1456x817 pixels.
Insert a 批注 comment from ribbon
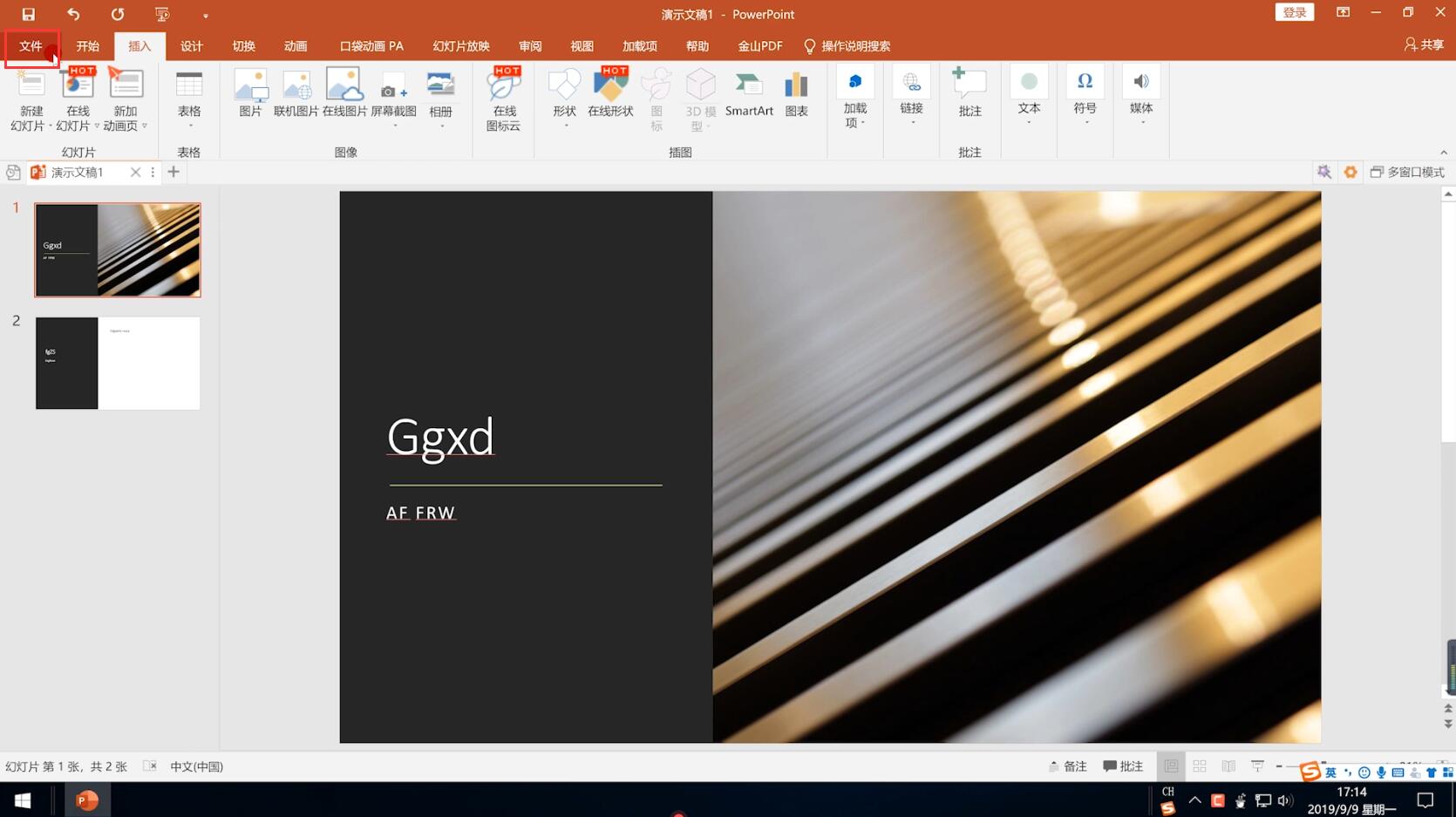[x=970, y=94]
